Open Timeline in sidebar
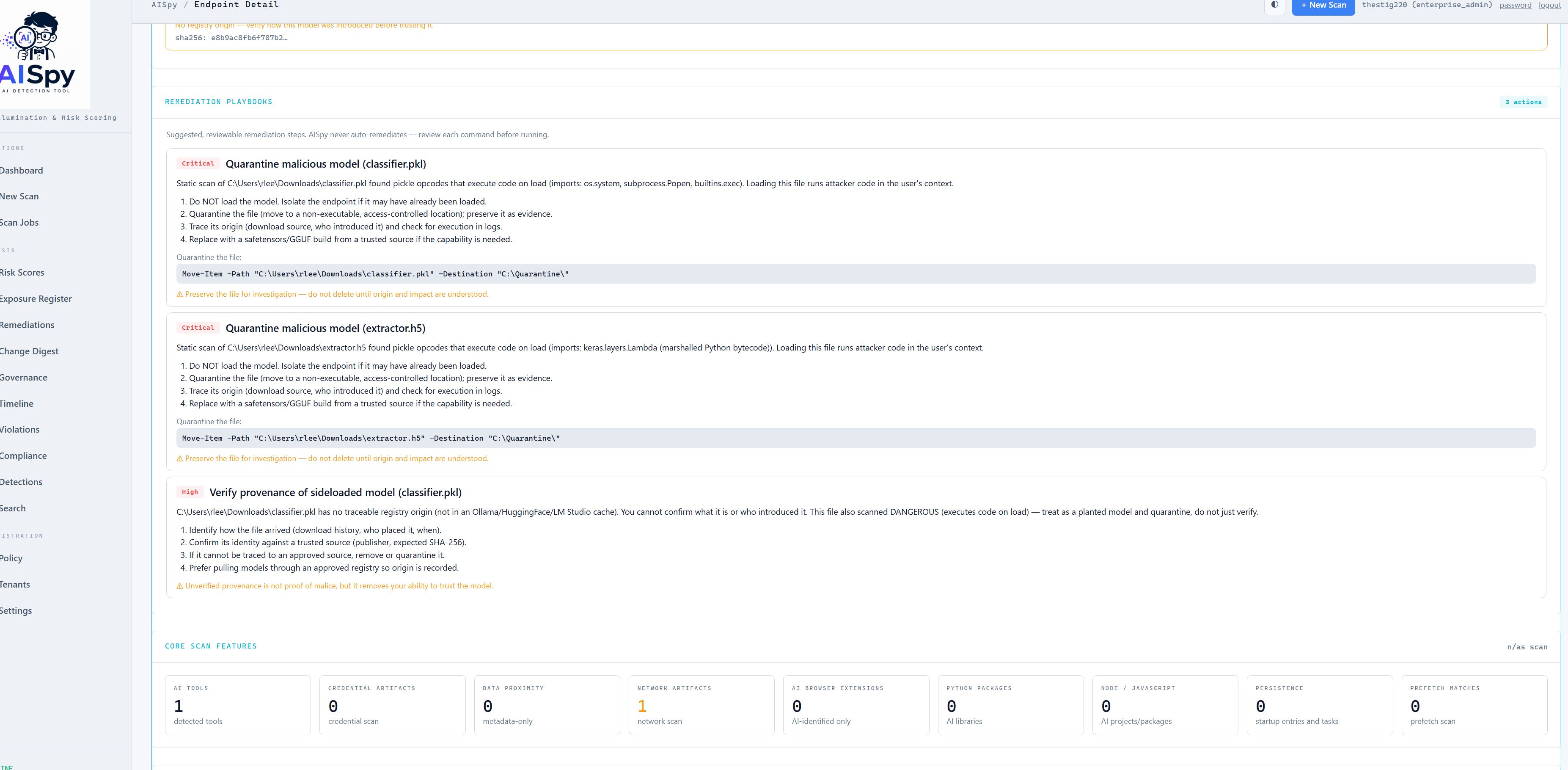The width and height of the screenshot is (1568, 770). (x=17, y=403)
